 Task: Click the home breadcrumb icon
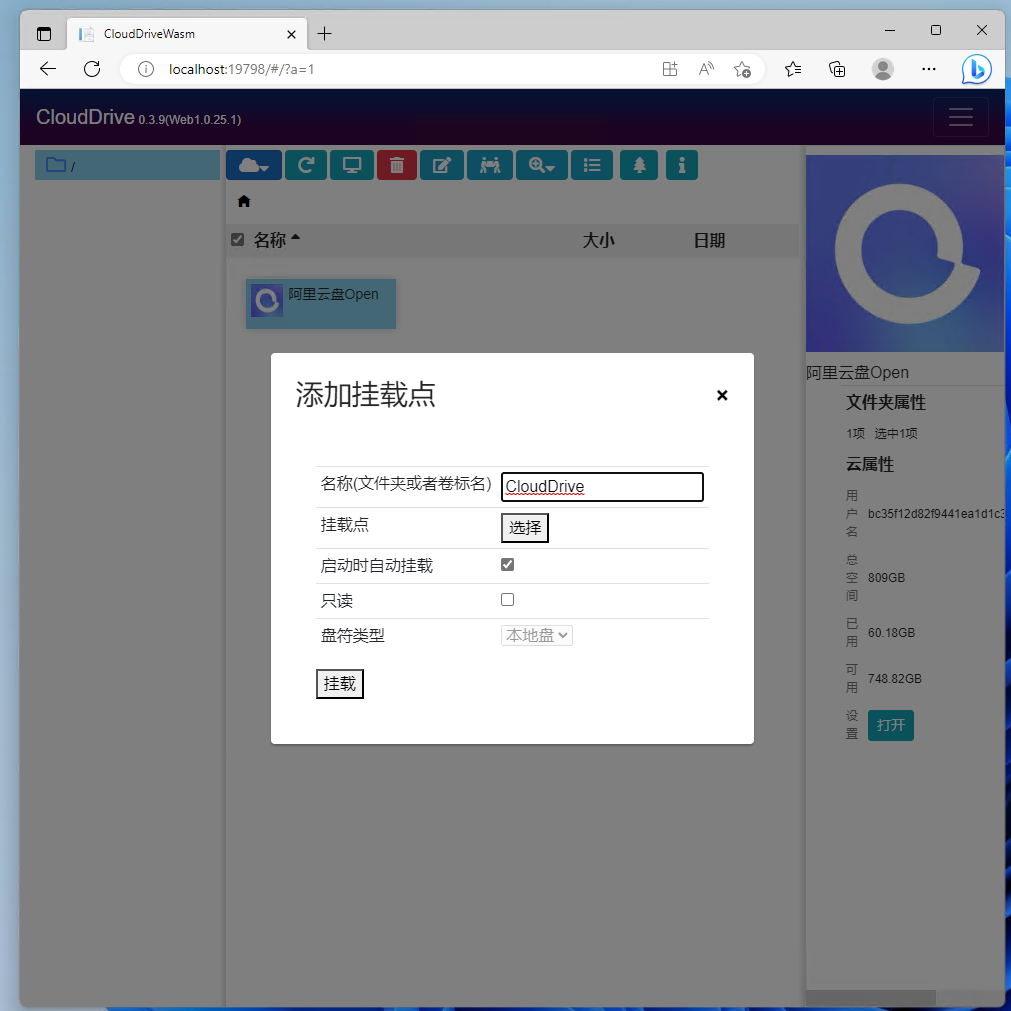point(244,201)
